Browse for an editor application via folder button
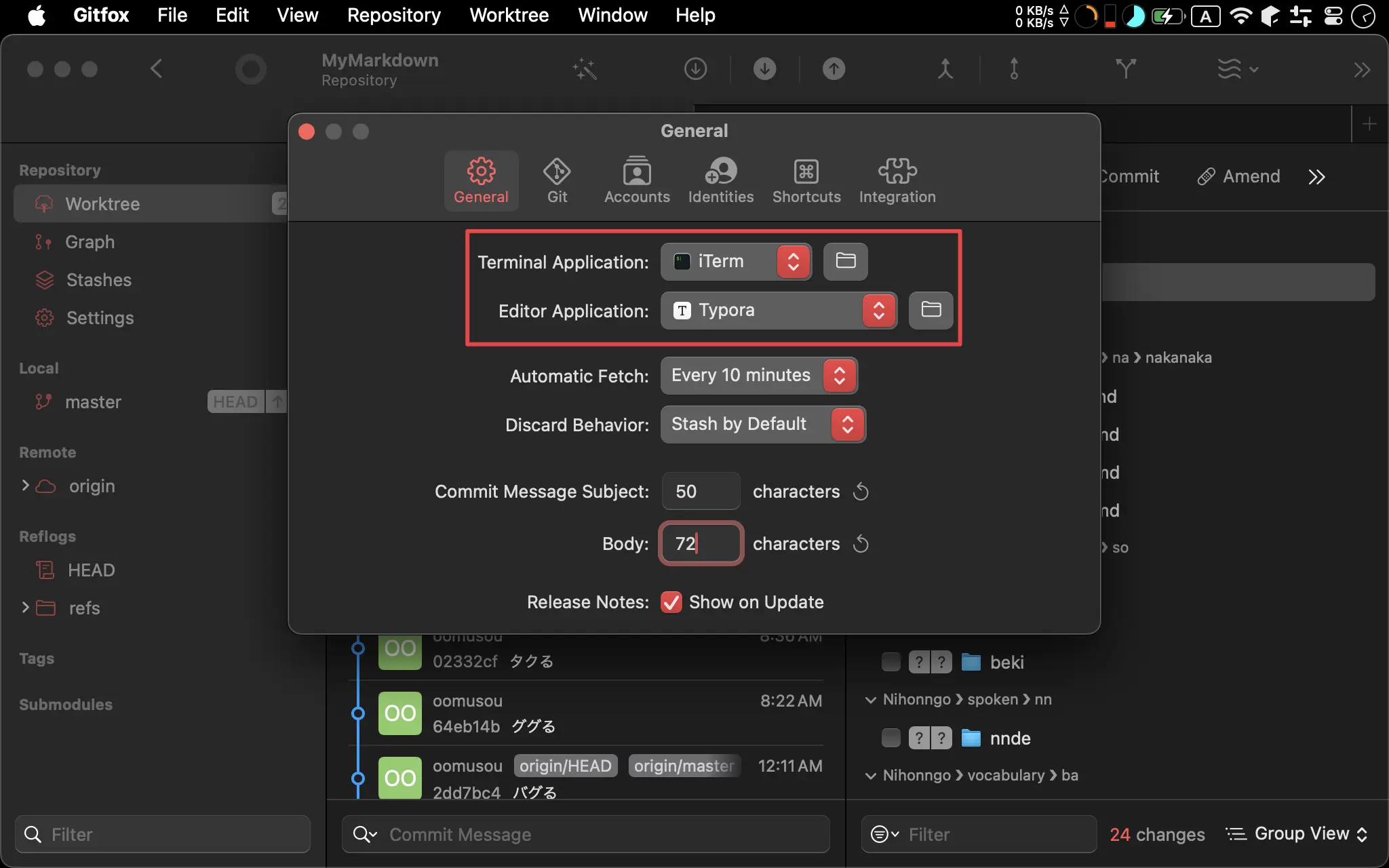 pyautogui.click(x=931, y=310)
